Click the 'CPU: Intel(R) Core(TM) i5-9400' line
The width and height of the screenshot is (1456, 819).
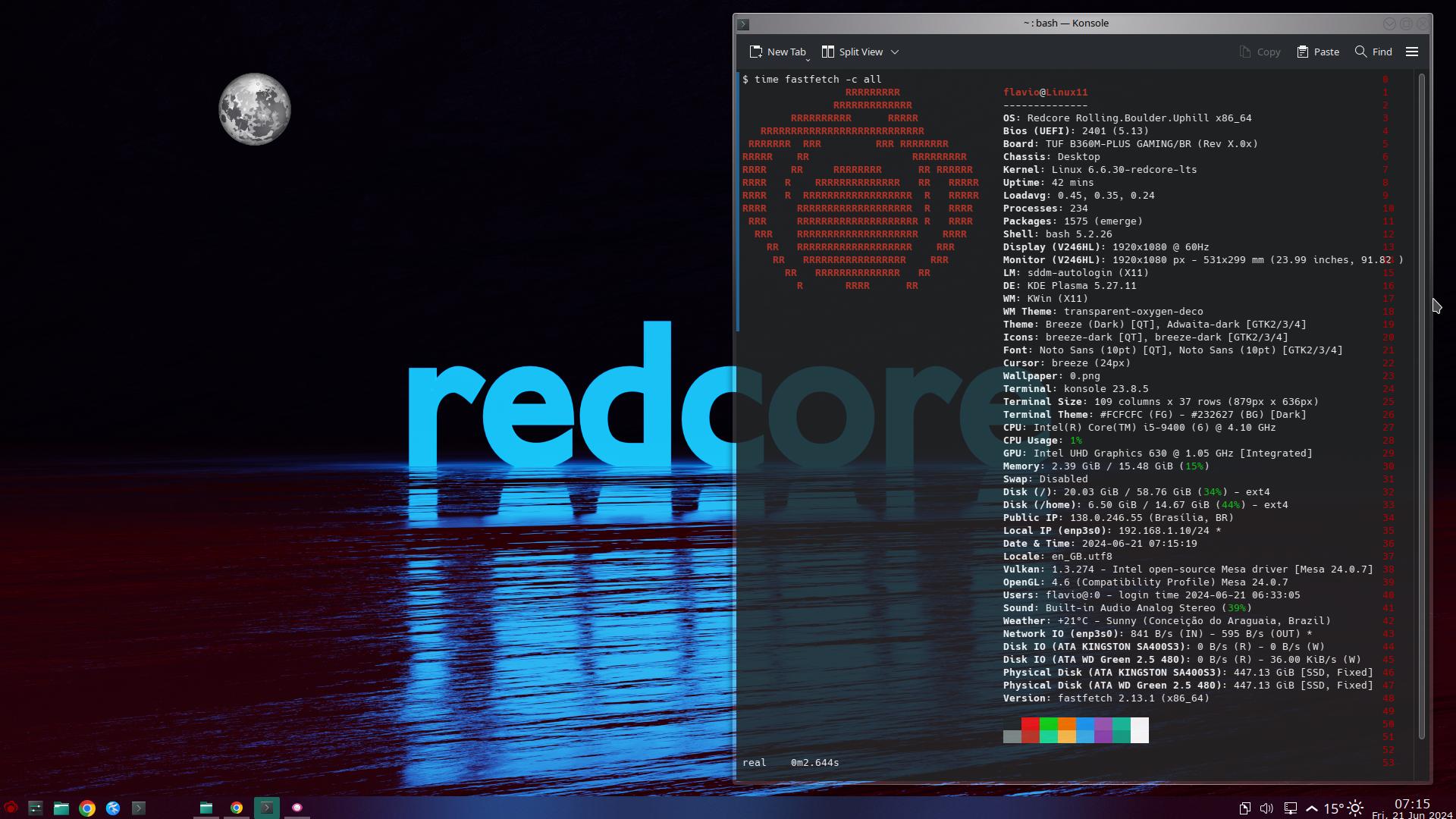[1140, 427]
